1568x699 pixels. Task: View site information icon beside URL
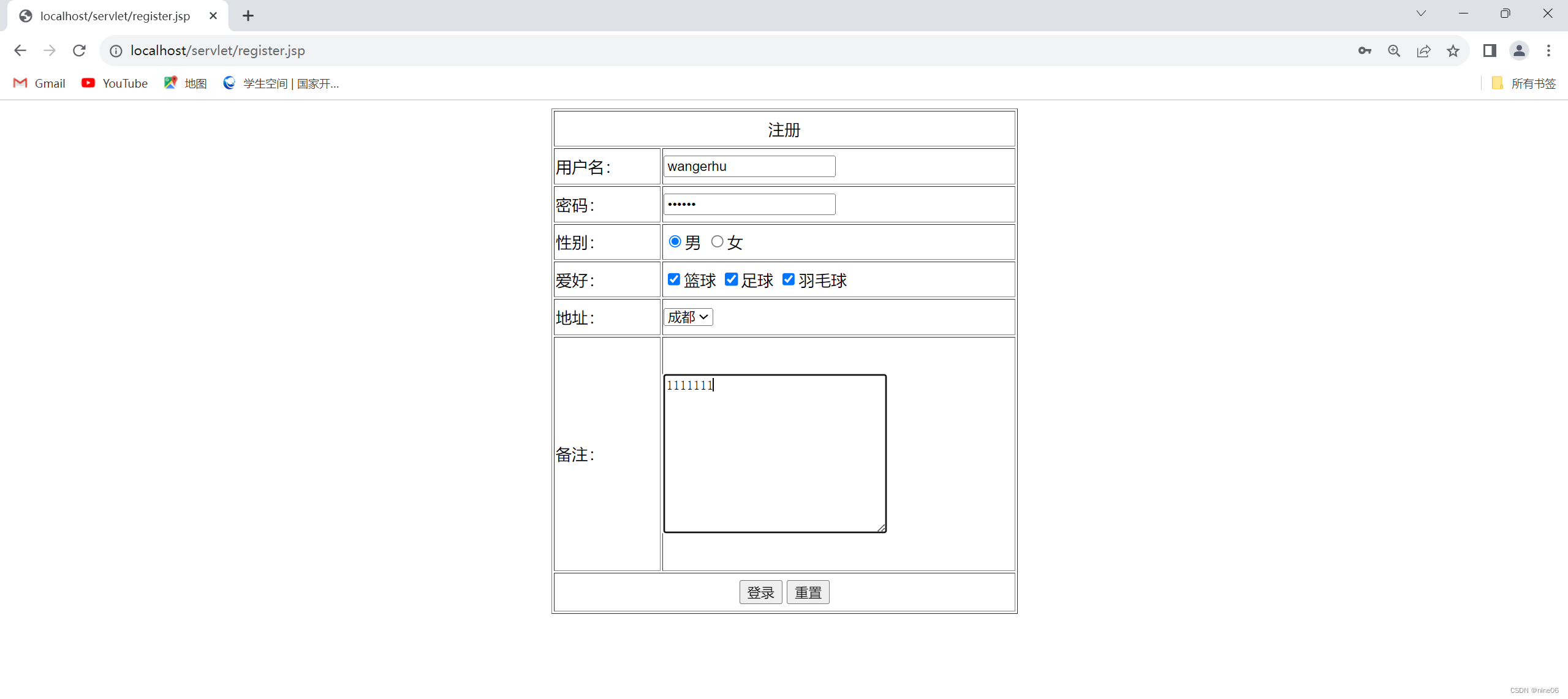(116, 51)
